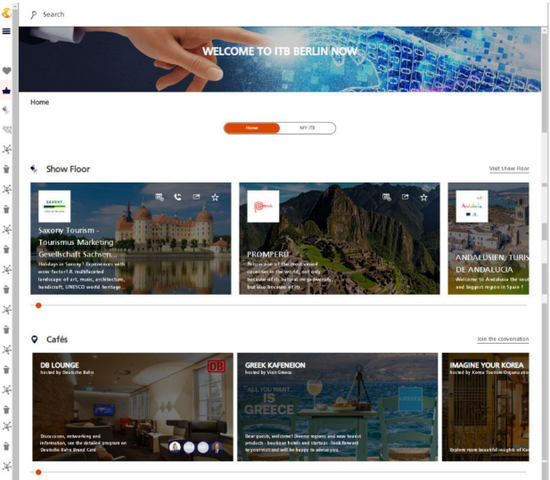This screenshot has width=550, height=480.
Task: Click the Show Floor carousel slider handle
Action: click(39, 305)
